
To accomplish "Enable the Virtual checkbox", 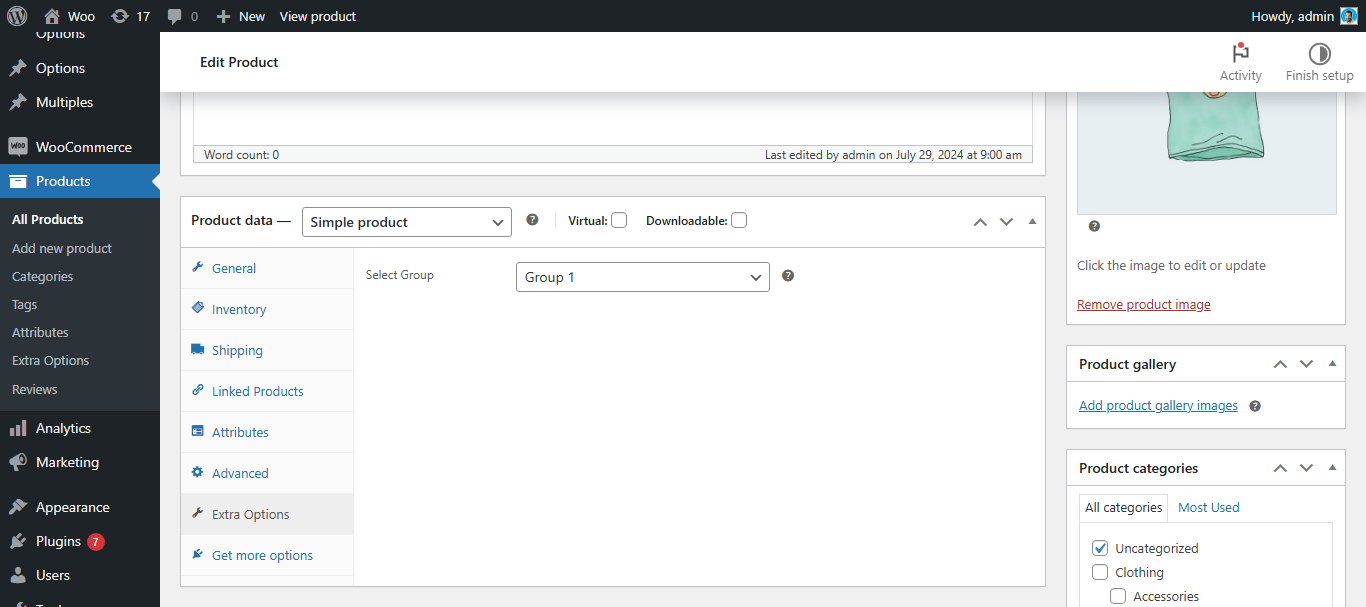I will tap(619, 220).
